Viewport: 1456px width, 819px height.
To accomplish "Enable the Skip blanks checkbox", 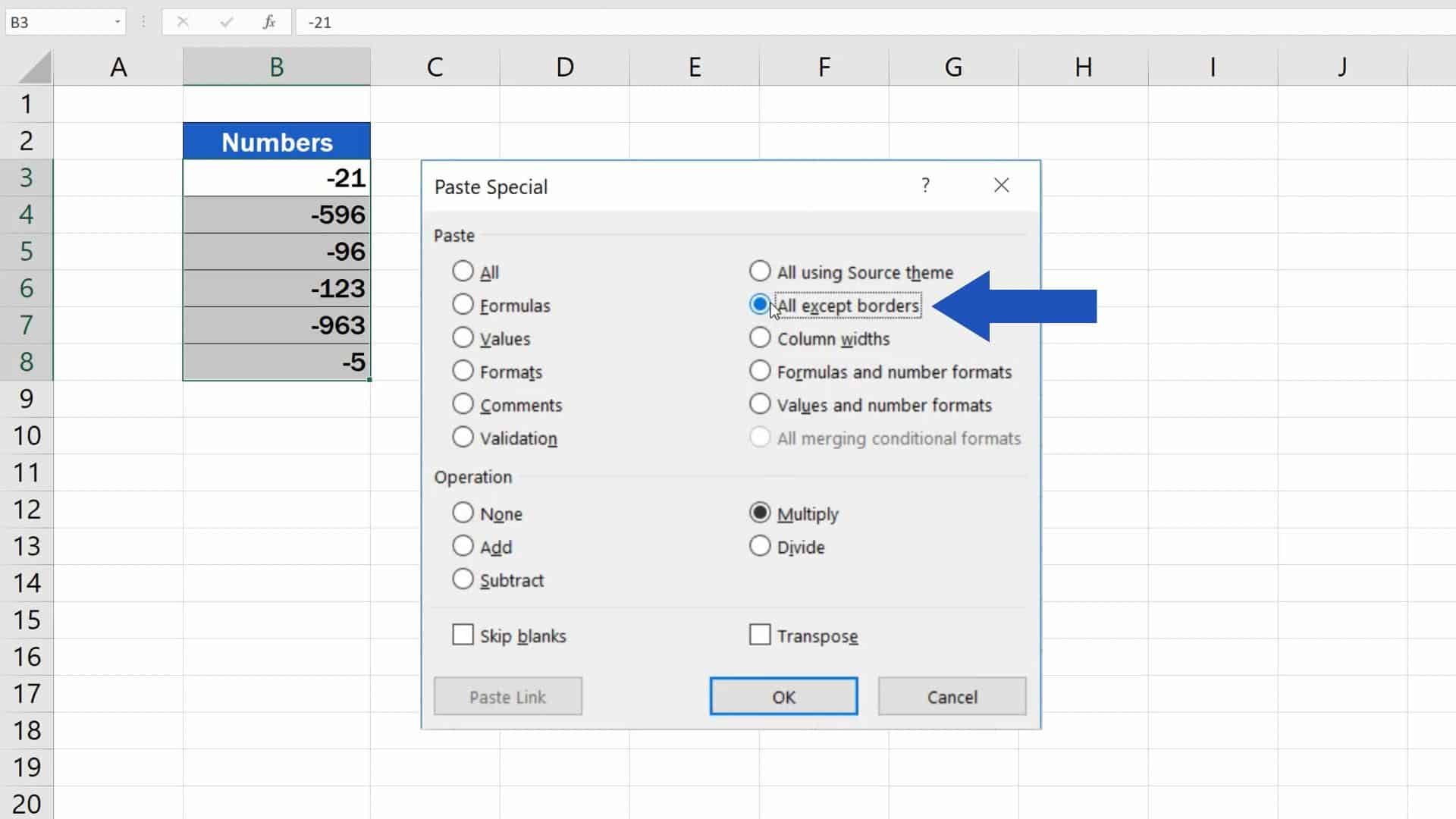I will [463, 635].
